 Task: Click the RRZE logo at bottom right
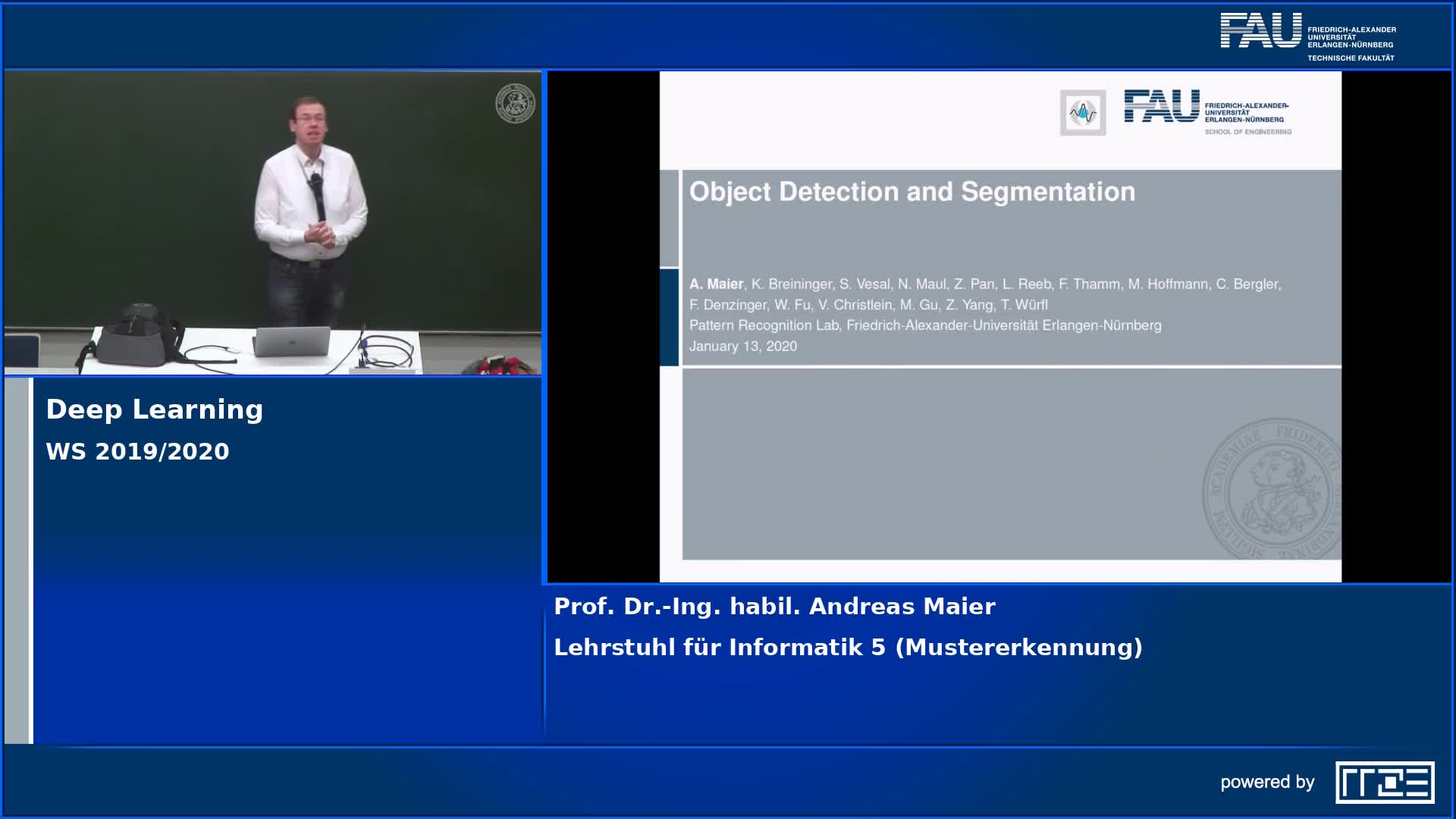click(1384, 782)
